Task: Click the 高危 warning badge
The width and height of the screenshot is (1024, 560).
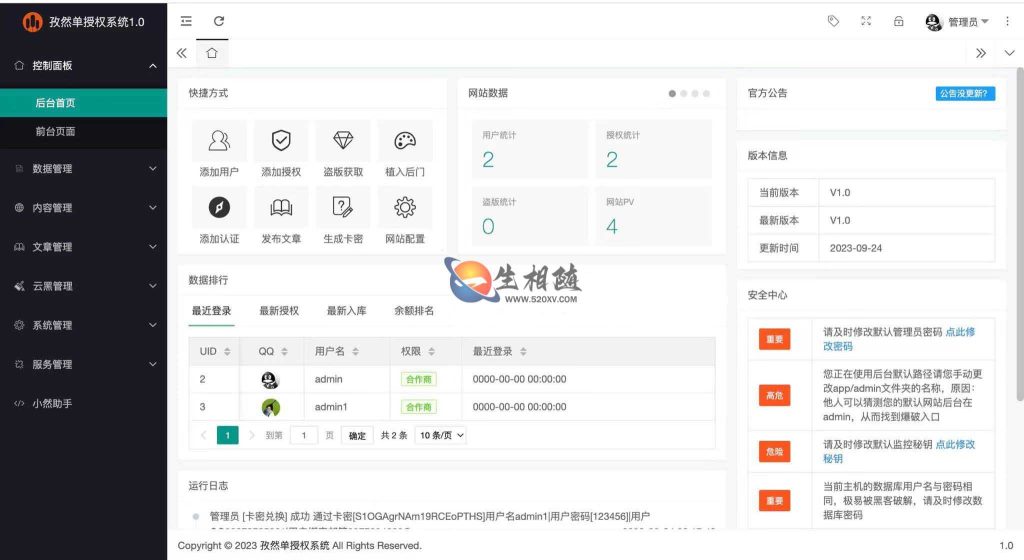Action: click(x=775, y=396)
